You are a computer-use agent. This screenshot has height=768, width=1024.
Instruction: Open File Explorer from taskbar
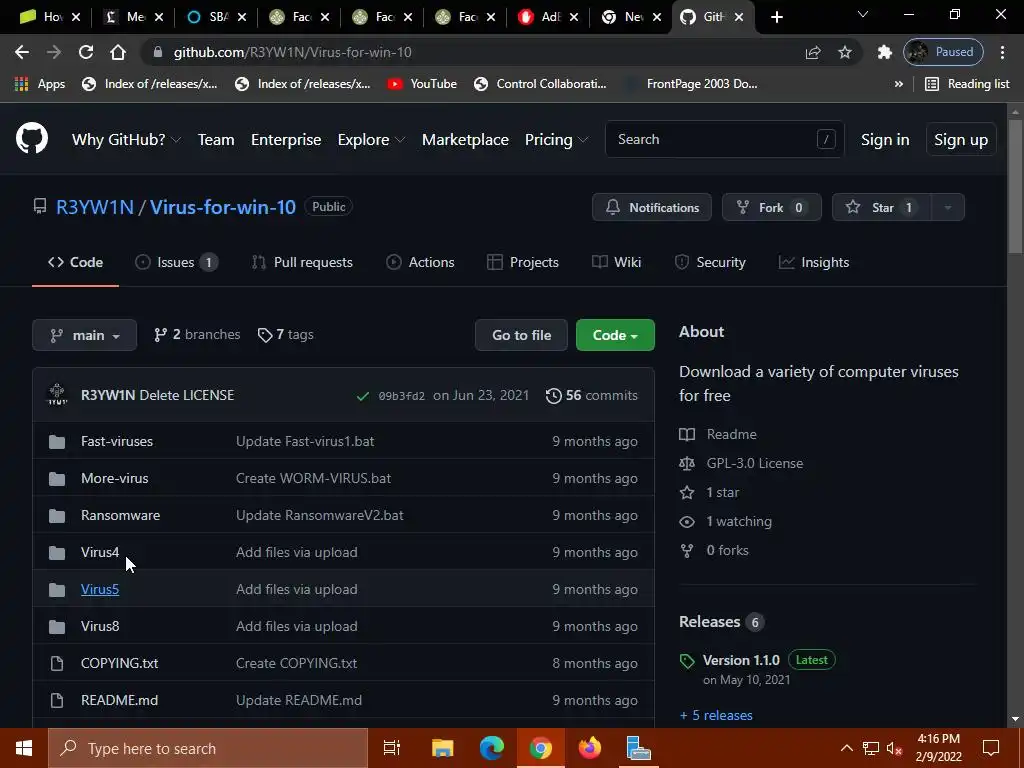(442, 748)
